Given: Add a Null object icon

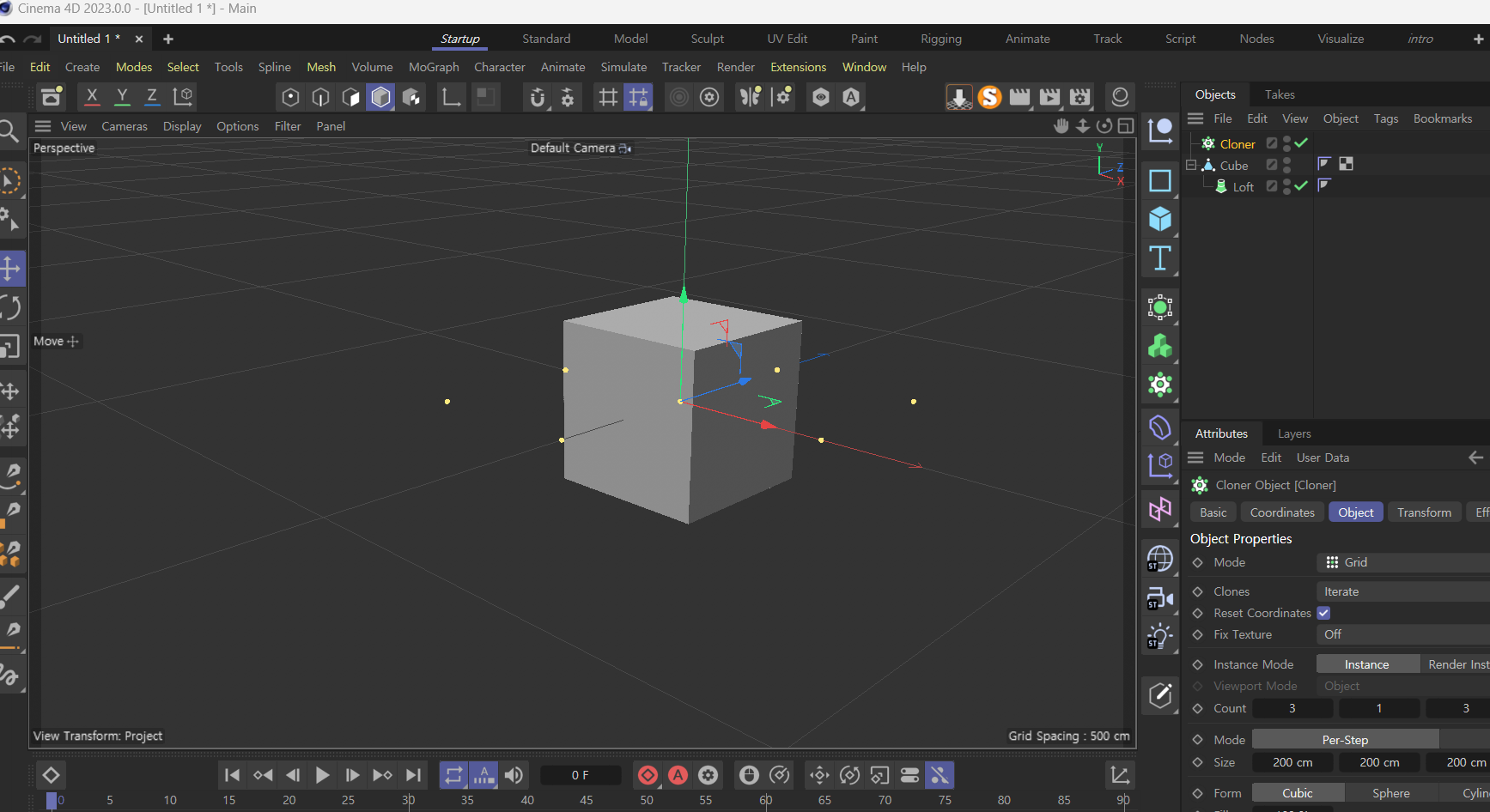Looking at the screenshot, I should (1160, 130).
